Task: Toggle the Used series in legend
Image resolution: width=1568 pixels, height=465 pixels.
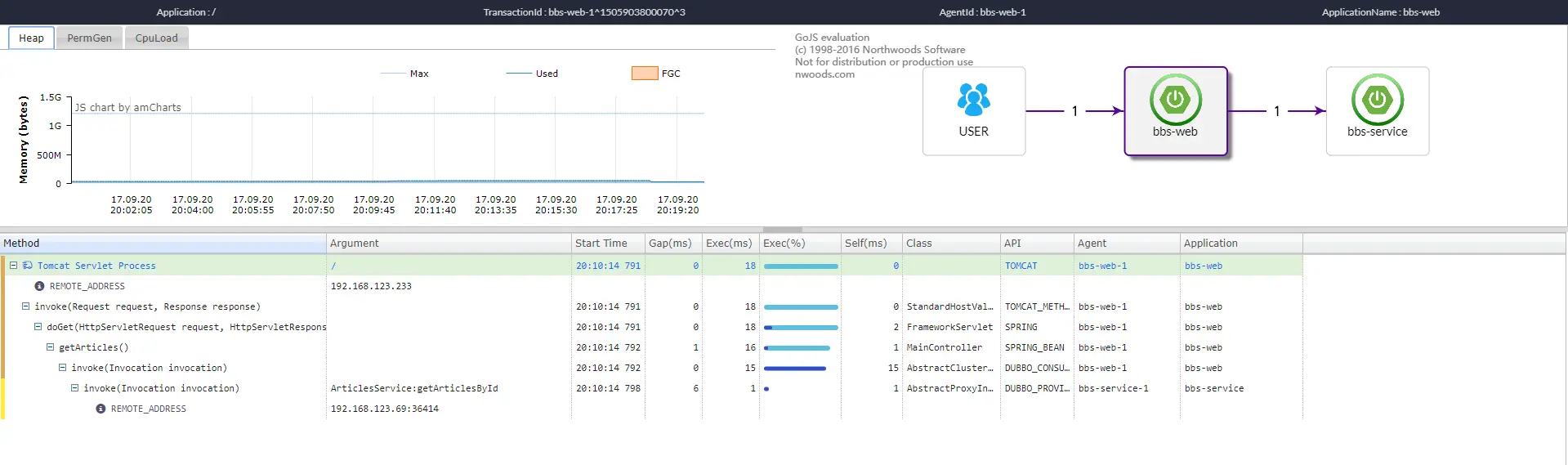Action: (532, 74)
